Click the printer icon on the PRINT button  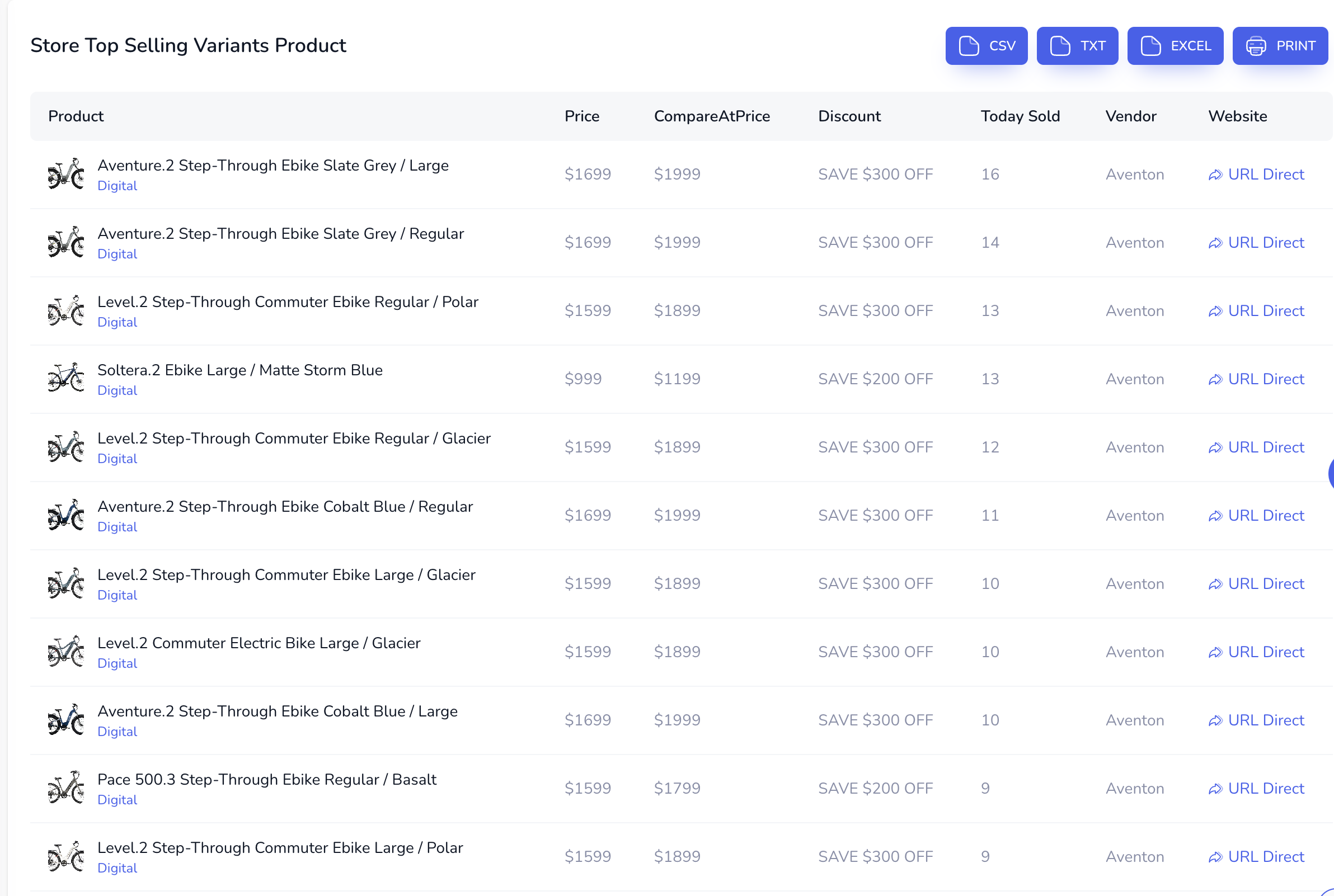tap(1255, 45)
